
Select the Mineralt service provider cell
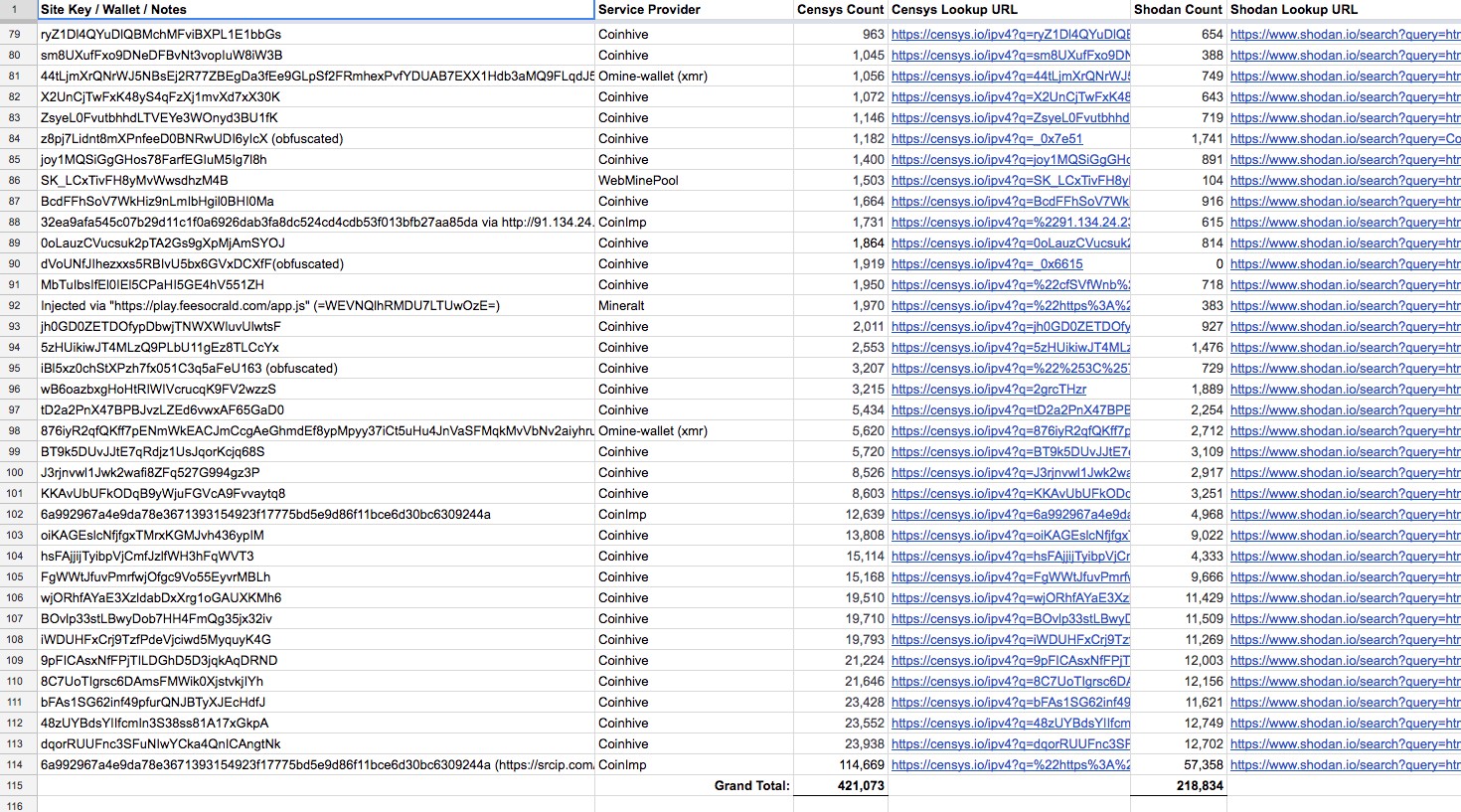pos(694,305)
